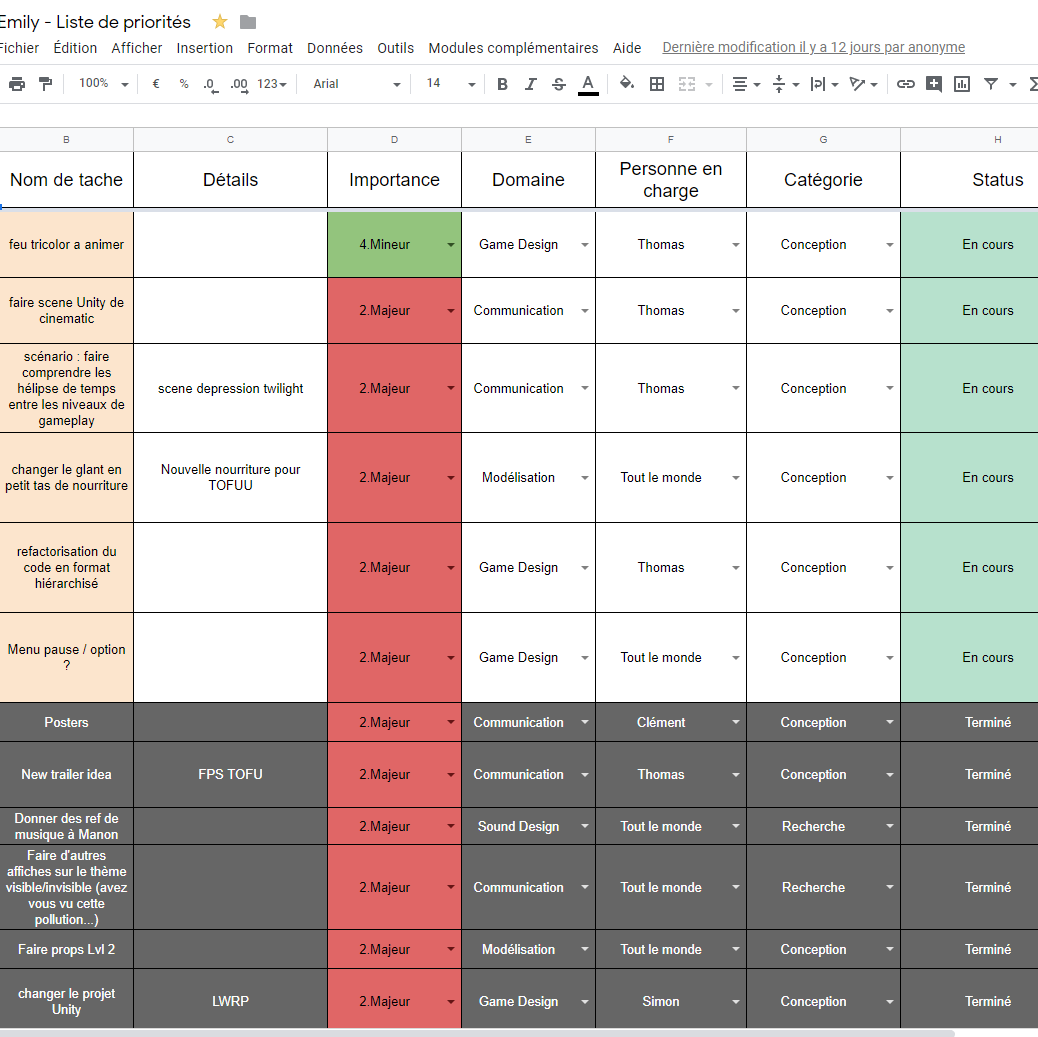Open the Arial font dropdown
The height and width of the screenshot is (1037, 1038).
click(x=356, y=84)
